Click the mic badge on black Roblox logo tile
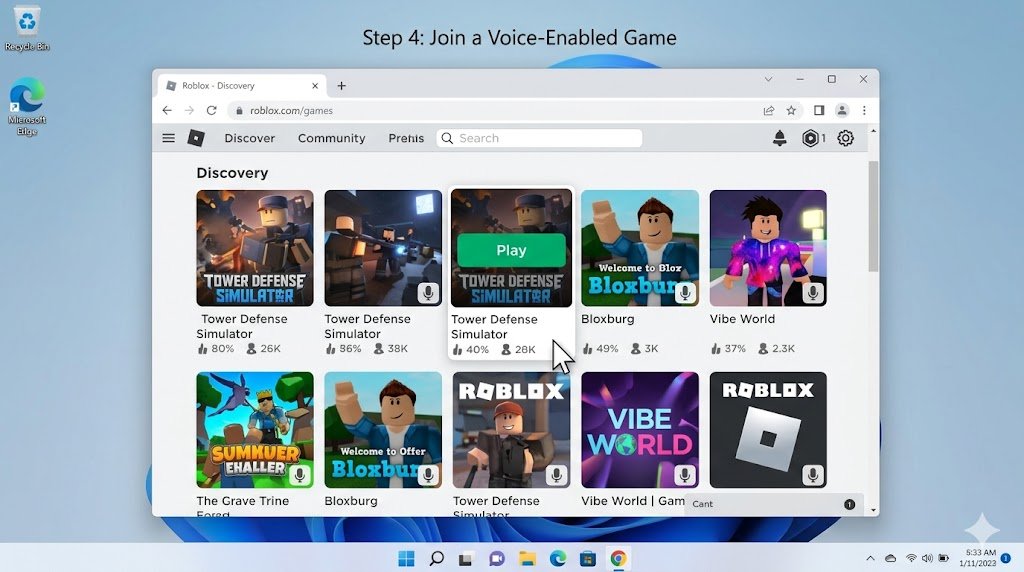Viewport: 1024px width, 572px height. click(x=813, y=475)
